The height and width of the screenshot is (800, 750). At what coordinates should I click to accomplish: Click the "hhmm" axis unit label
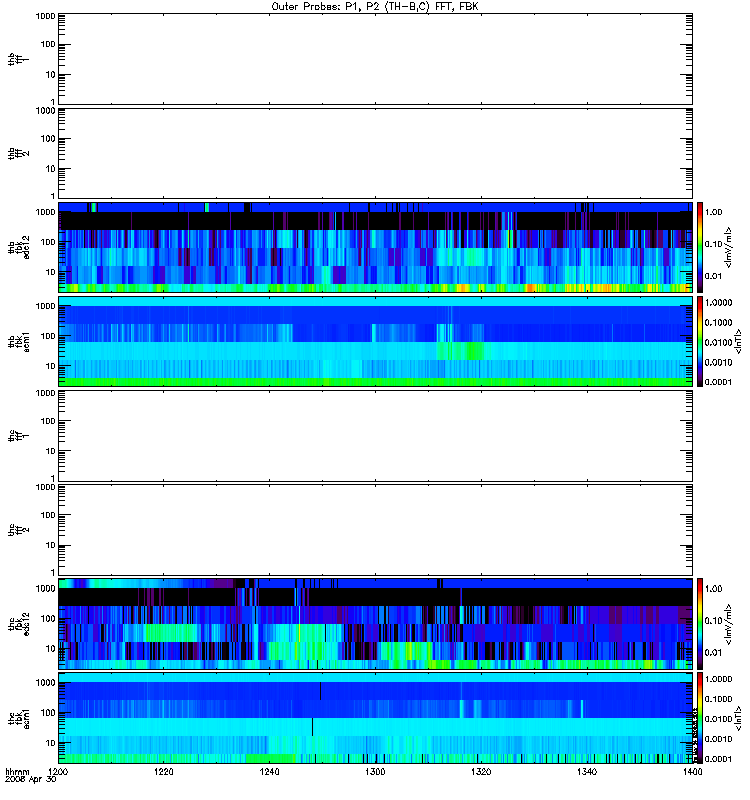[x=17, y=772]
